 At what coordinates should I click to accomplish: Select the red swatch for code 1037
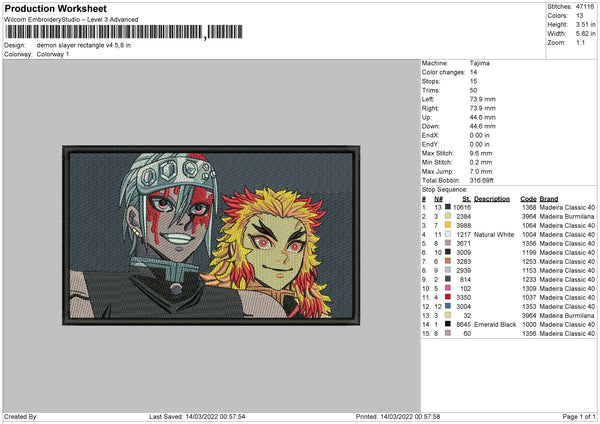(x=447, y=297)
